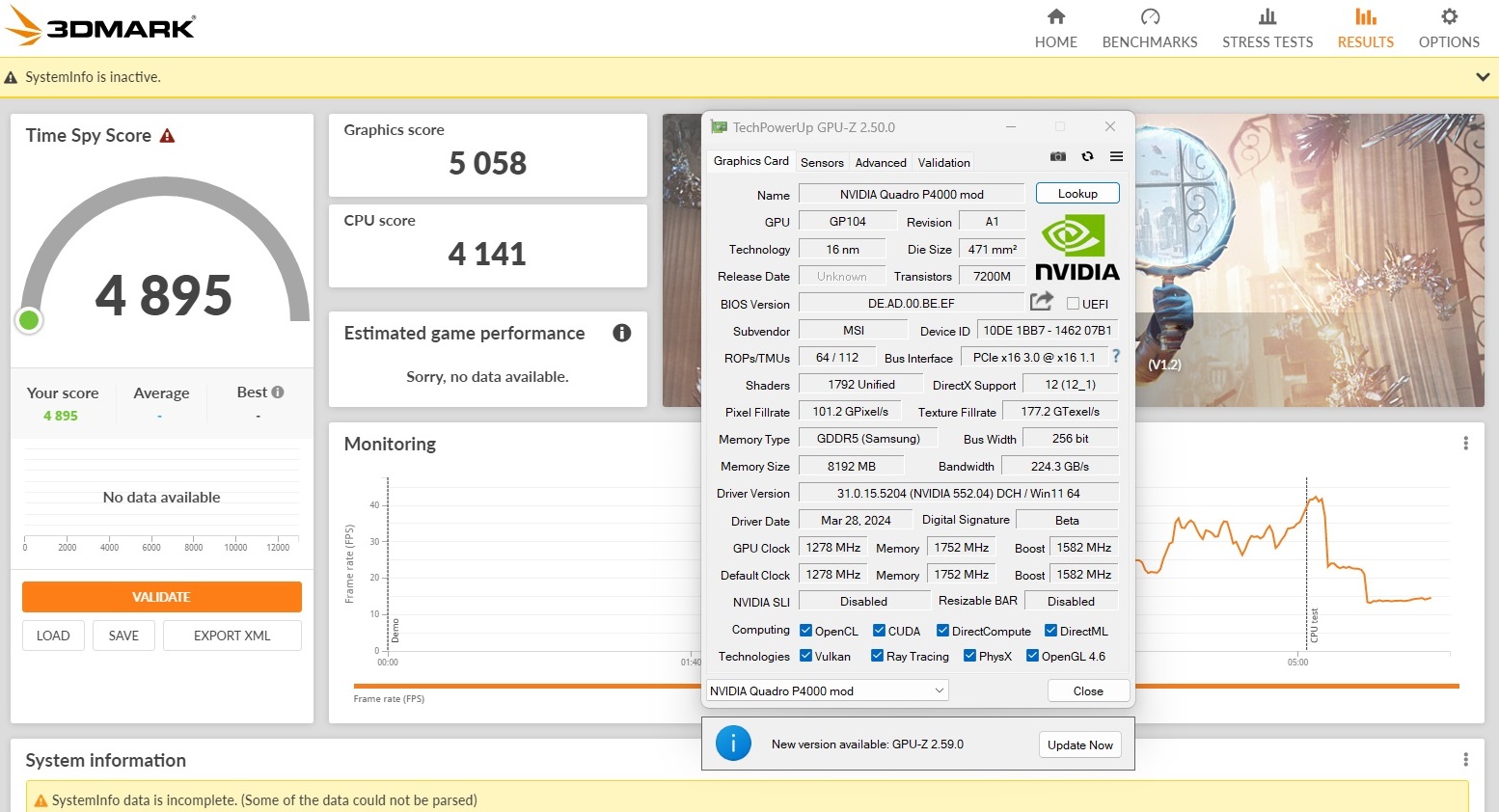1499x812 pixels.
Task: Open the Options gear
Action: tap(1448, 29)
